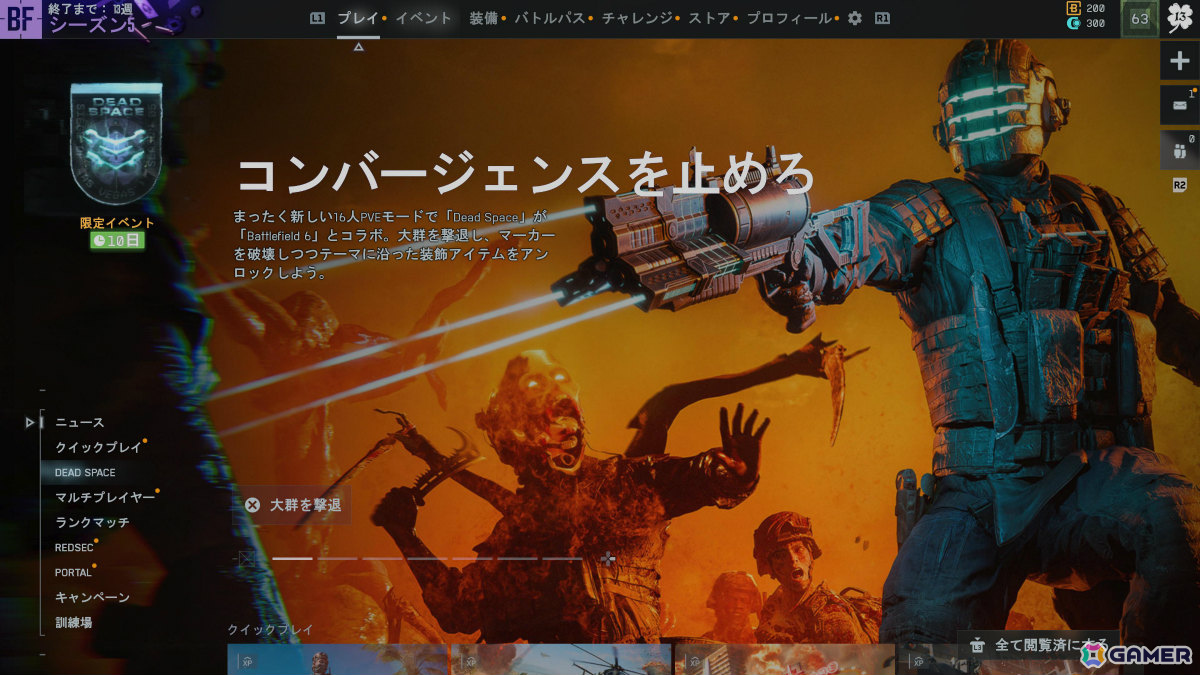
Task: Open the quick play thumbnail showing an explosion
Action: (x=785, y=659)
